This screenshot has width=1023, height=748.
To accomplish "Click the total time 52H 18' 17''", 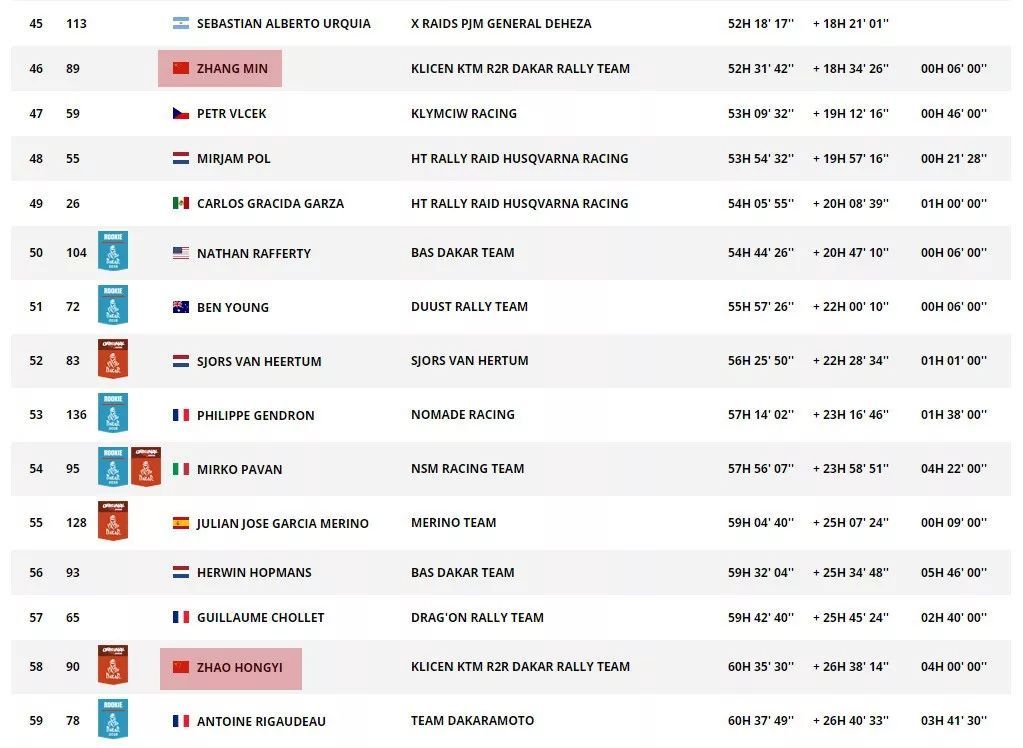I will coord(760,24).
